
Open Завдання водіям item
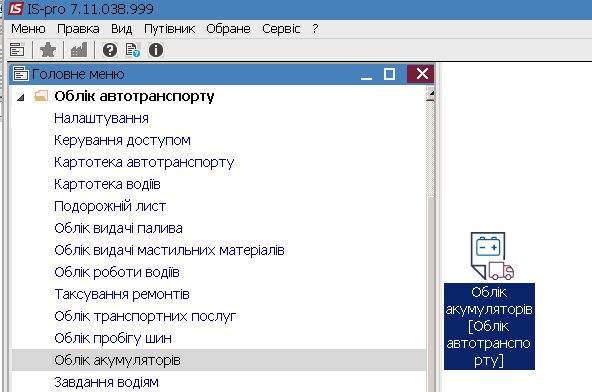pos(106,382)
